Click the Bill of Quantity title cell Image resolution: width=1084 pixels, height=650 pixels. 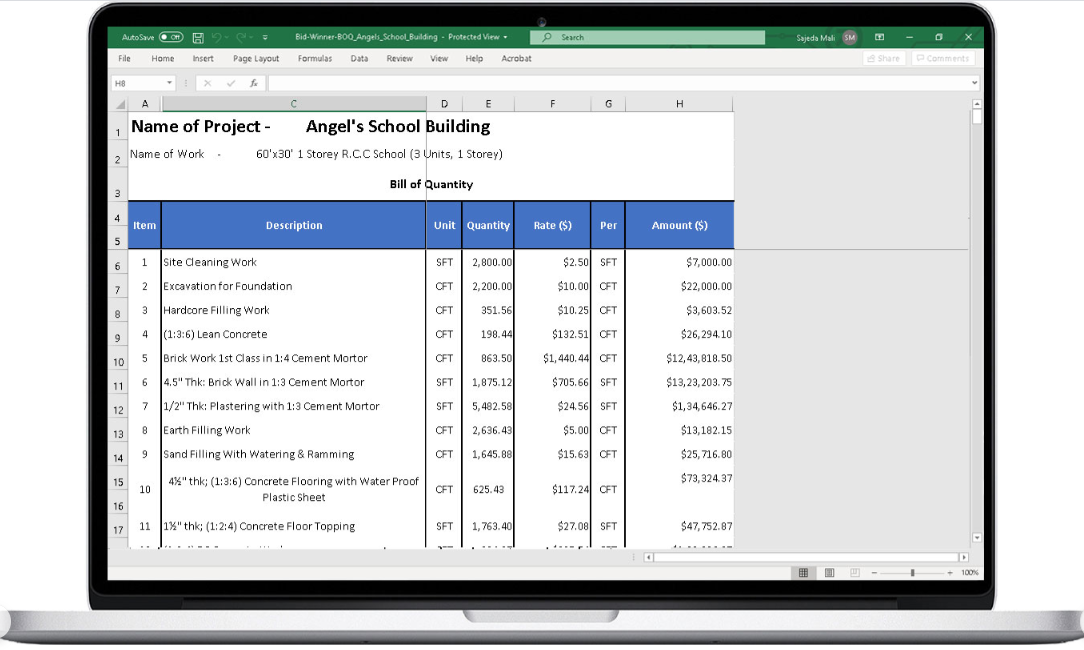point(431,185)
